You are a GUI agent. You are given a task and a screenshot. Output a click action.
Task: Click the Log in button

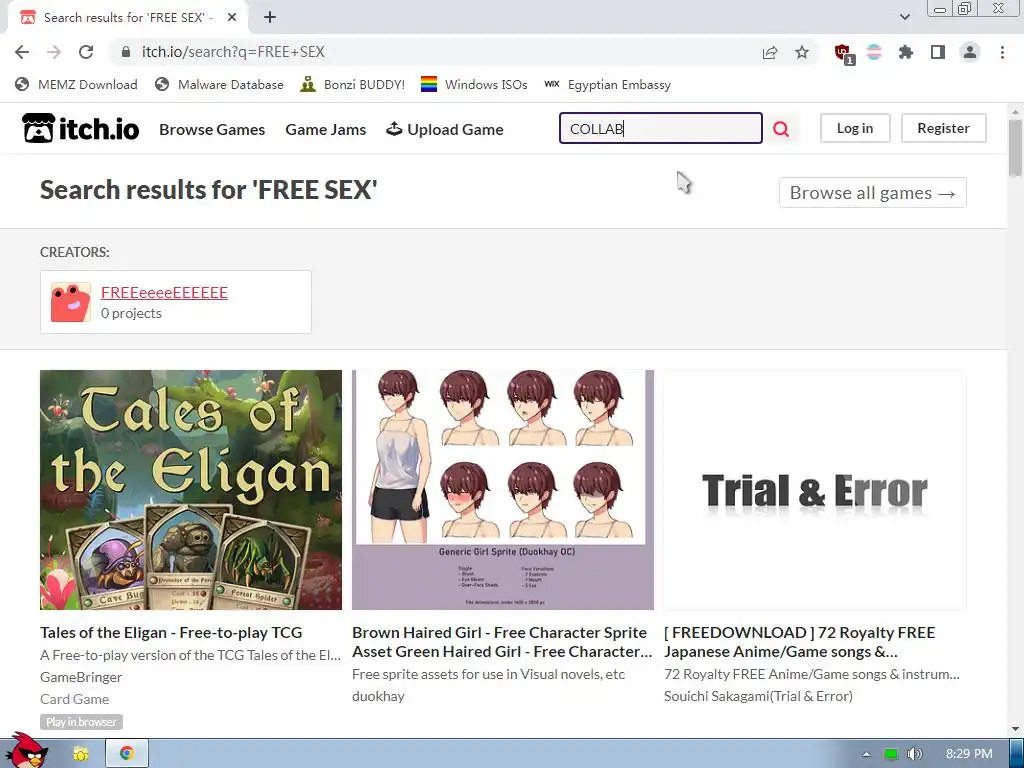coord(855,128)
